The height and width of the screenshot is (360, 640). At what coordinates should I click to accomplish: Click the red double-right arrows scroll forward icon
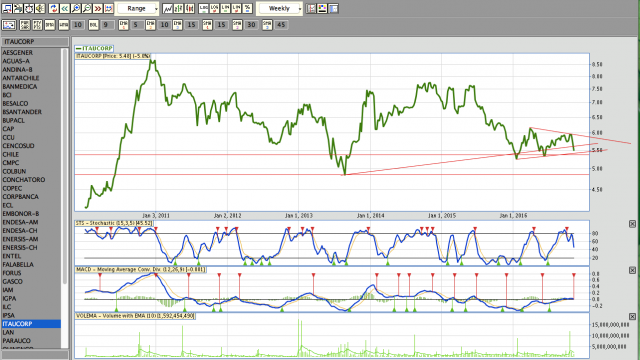(98, 8)
